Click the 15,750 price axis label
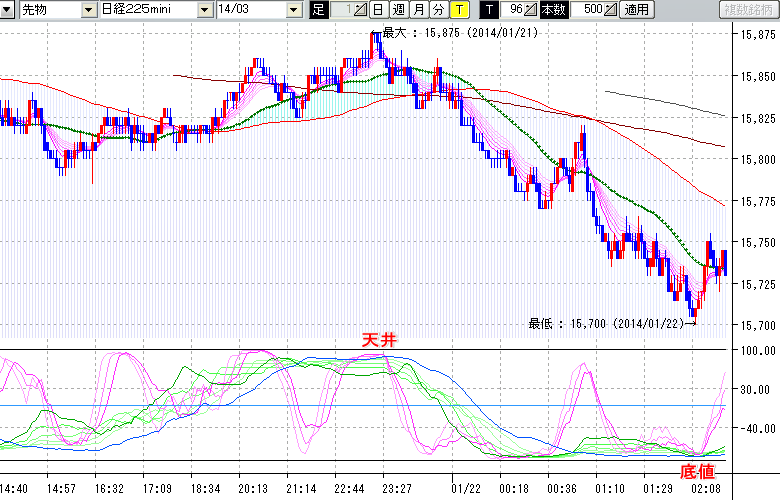 tap(758, 243)
